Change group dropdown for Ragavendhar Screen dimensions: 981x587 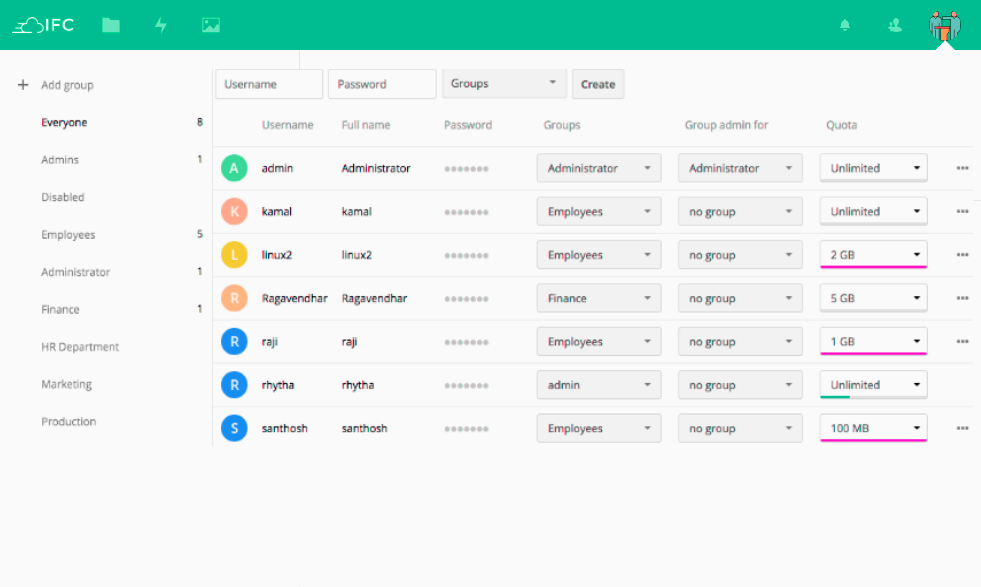click(599, 298)
